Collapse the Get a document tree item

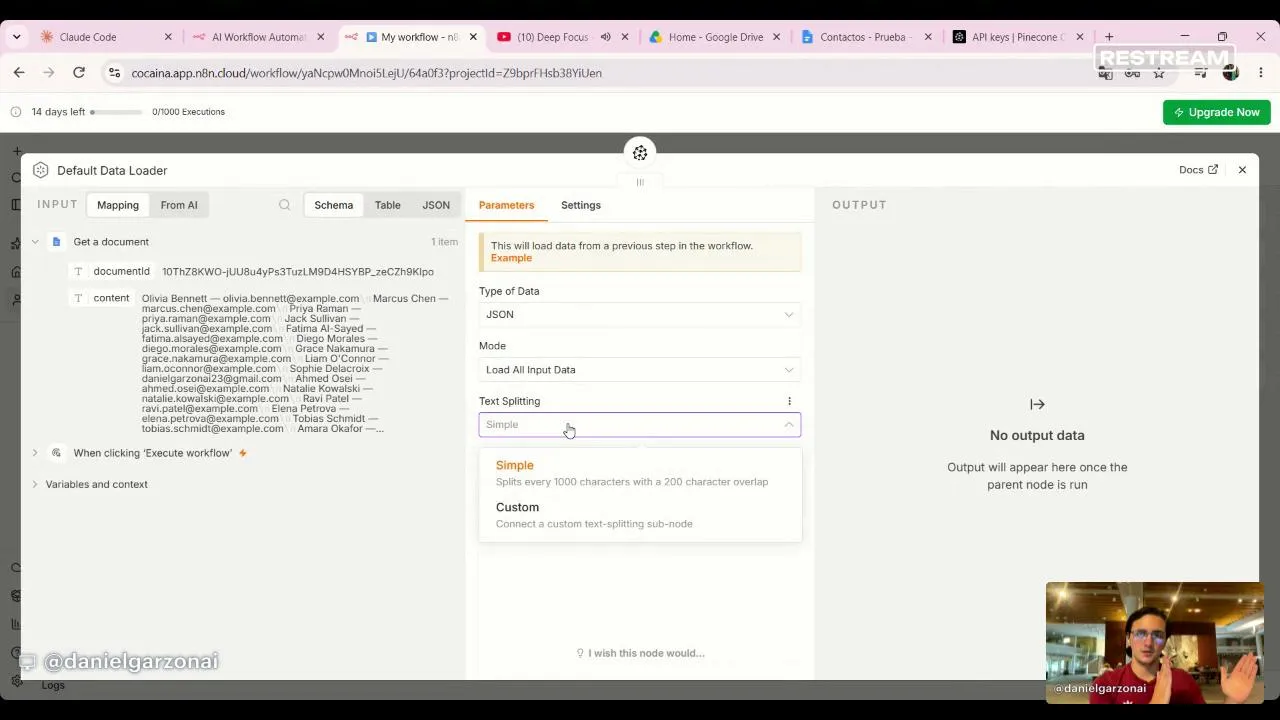pyautogui.click(x=35, y=242)
